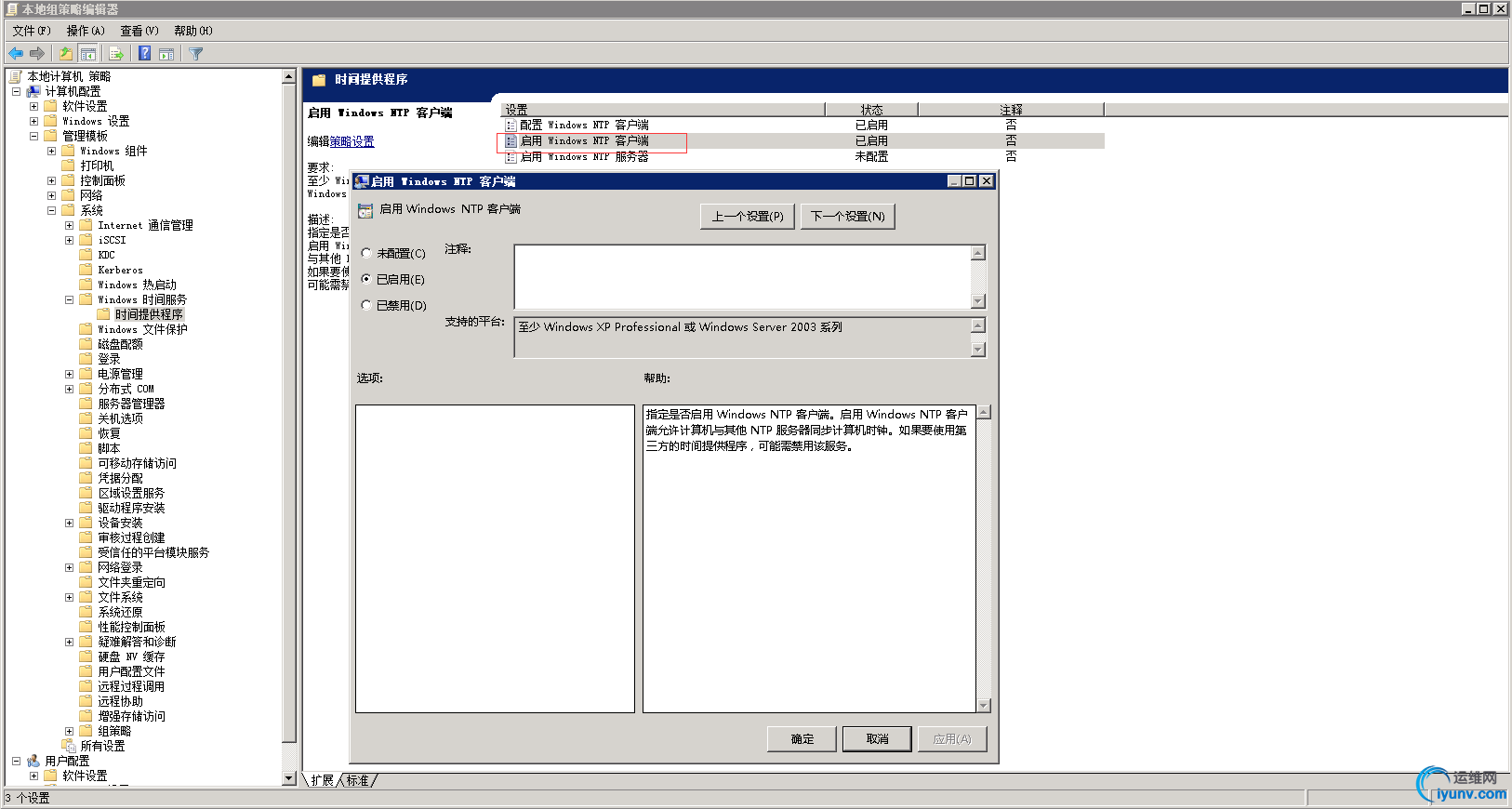Click the 用户配置 user icon in tree
Screen dimensions: 1512x809
point(33,761)
